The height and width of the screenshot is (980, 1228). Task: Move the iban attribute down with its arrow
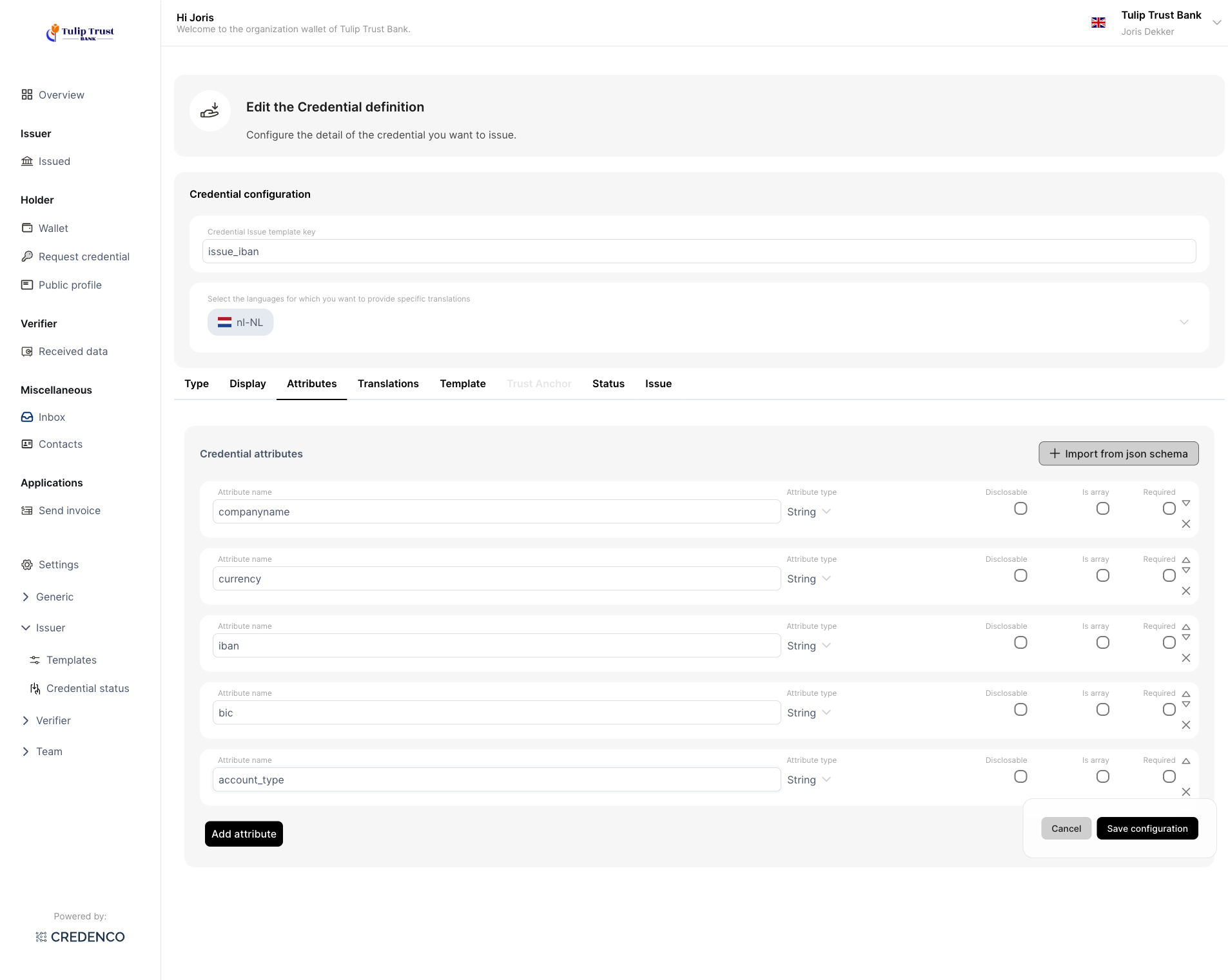(x=1185, y=637)
